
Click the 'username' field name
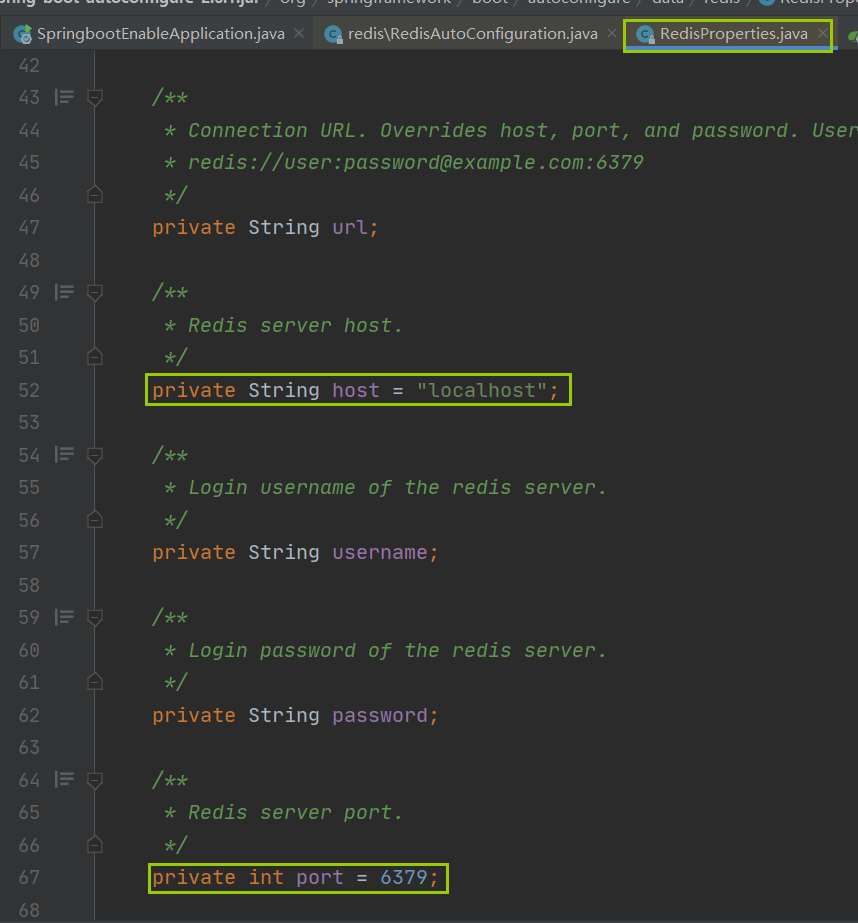(x=380, y=552)
